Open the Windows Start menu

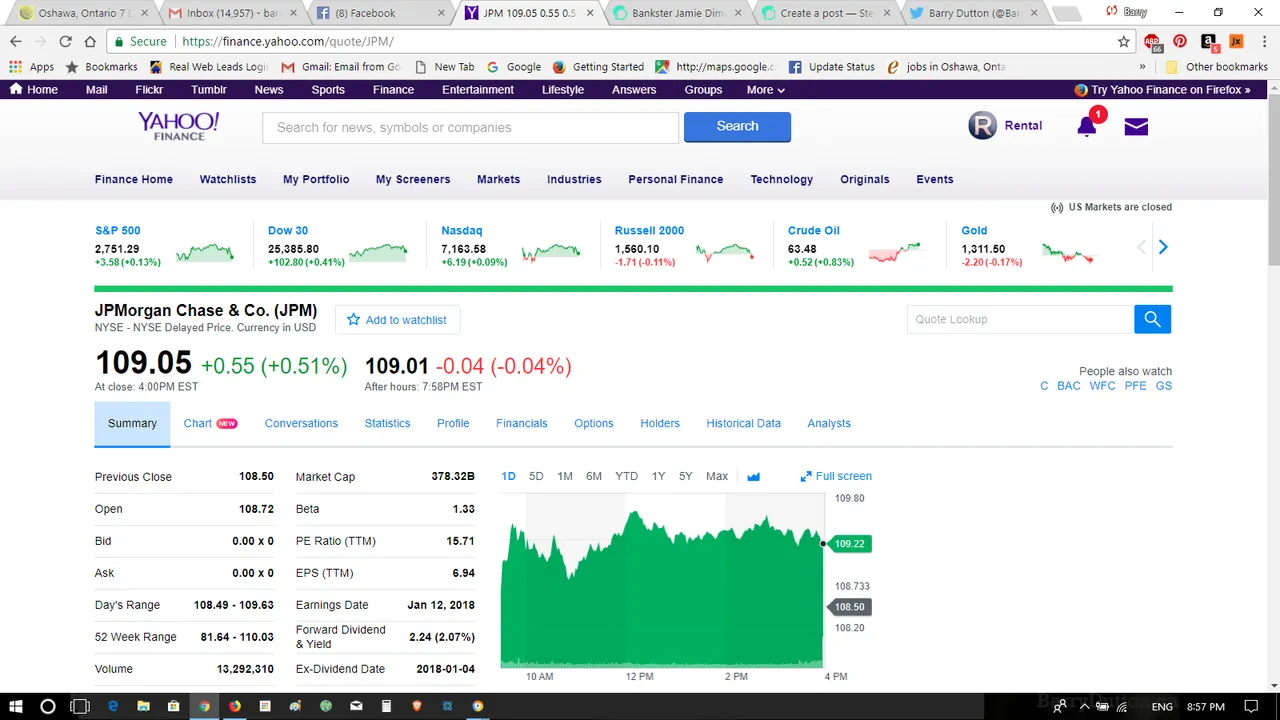tap(16, 706)
